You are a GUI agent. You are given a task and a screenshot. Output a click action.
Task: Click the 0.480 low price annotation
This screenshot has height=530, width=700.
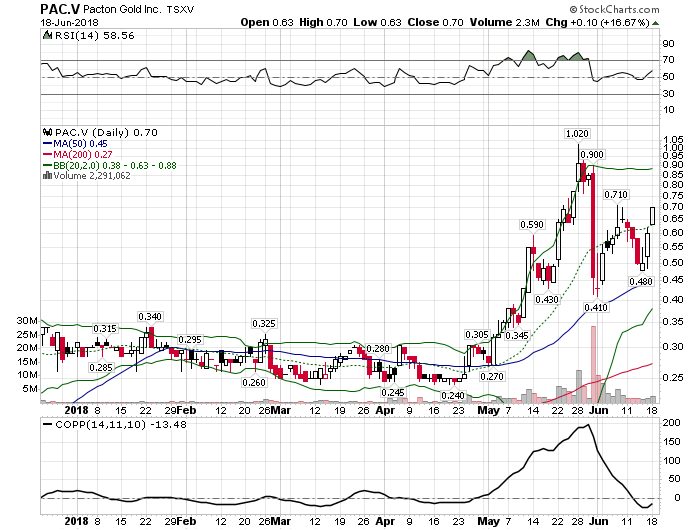pos(641,282)
